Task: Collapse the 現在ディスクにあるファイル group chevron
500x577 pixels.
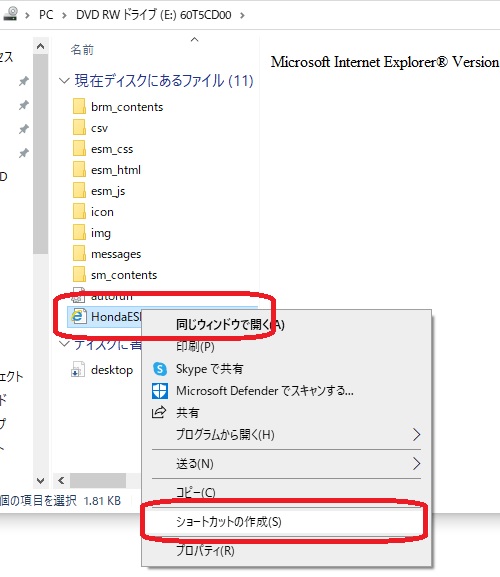Action: (x=64, y=81)
